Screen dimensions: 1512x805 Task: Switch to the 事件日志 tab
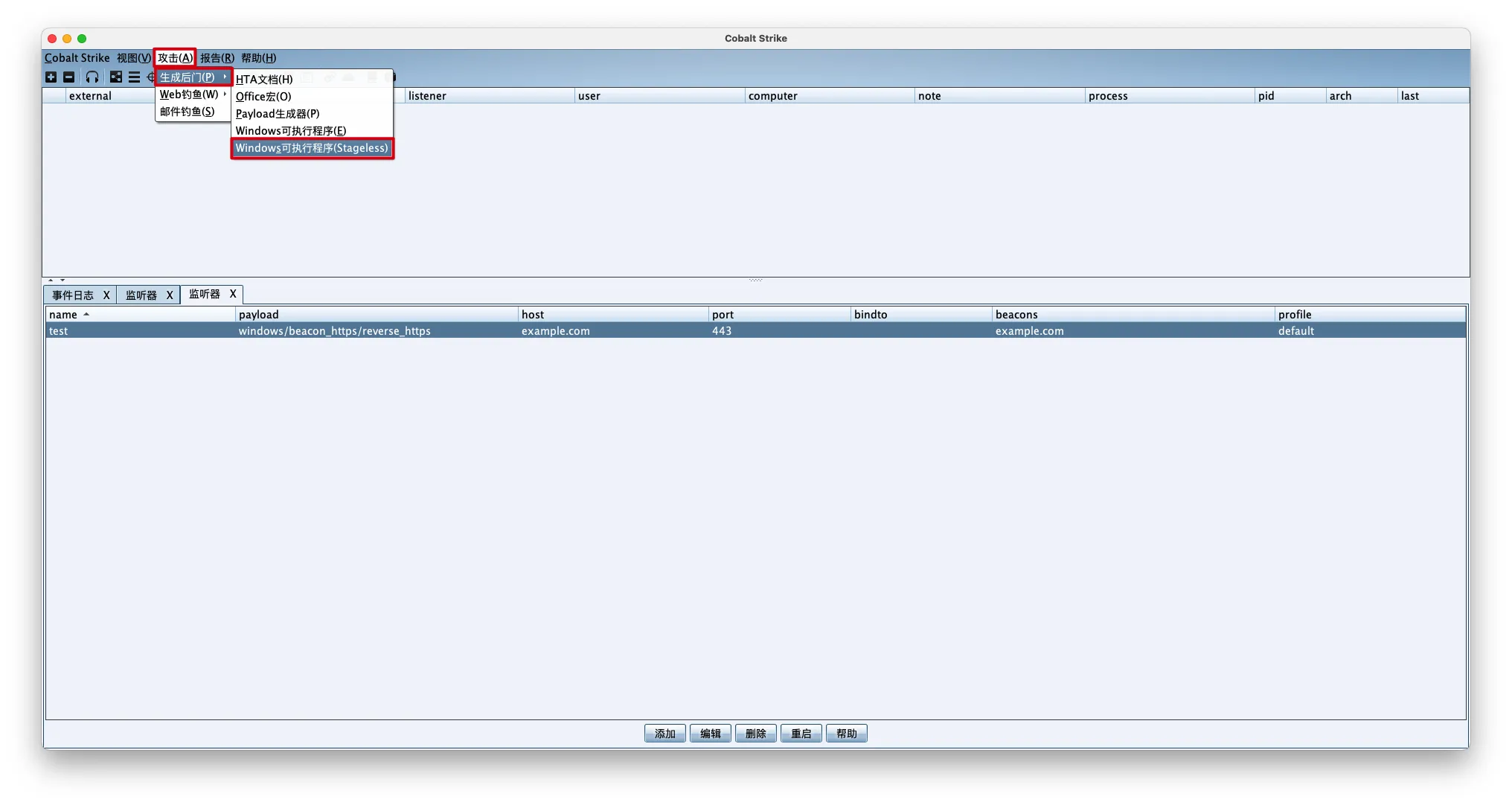click(73, 295)
